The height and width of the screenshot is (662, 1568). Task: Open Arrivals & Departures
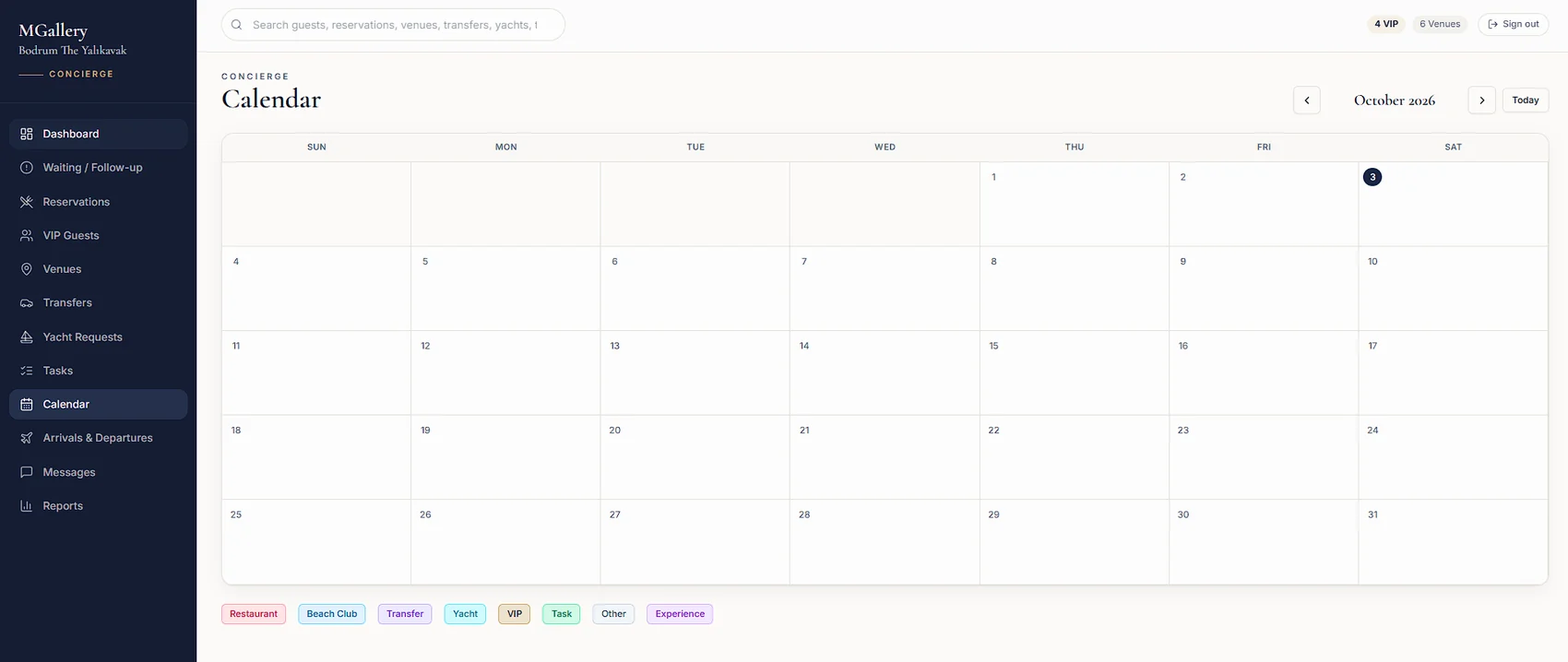[99, 438]
